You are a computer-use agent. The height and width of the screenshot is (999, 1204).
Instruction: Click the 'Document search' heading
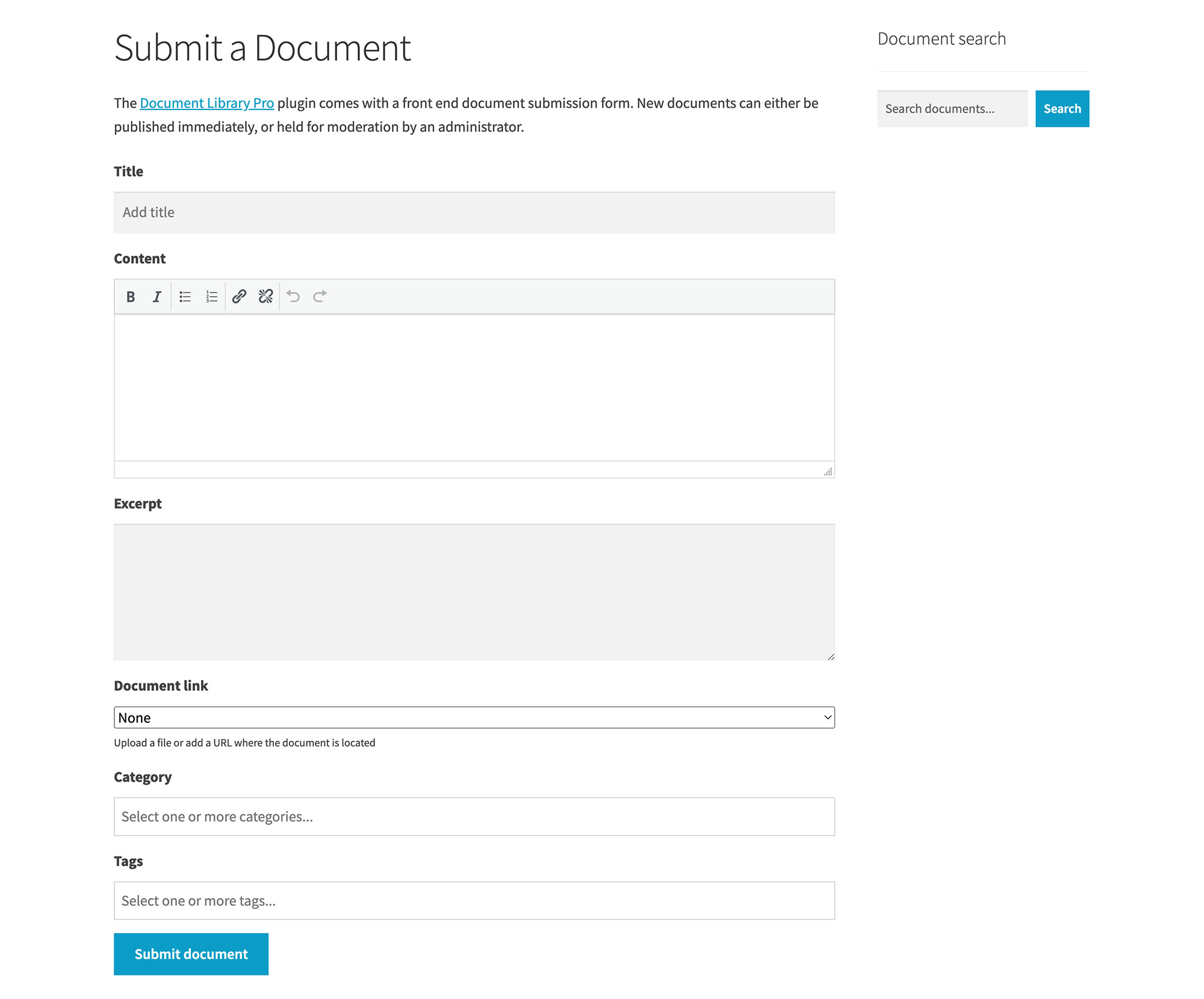[x=942, y=39]
